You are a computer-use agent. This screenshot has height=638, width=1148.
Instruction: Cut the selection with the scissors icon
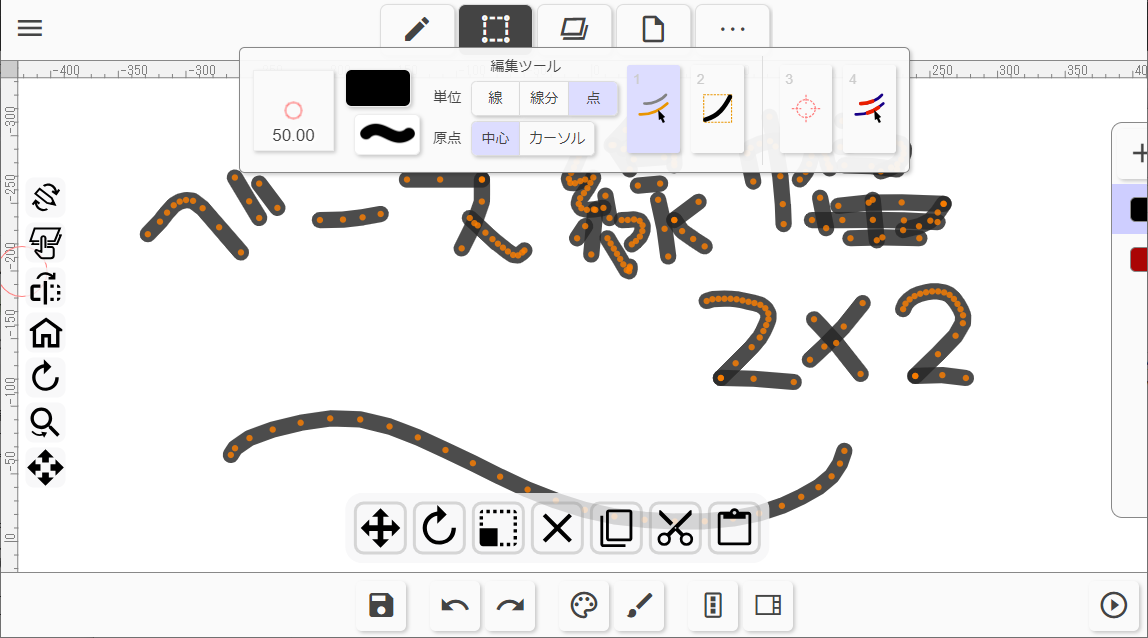point(675,528)
